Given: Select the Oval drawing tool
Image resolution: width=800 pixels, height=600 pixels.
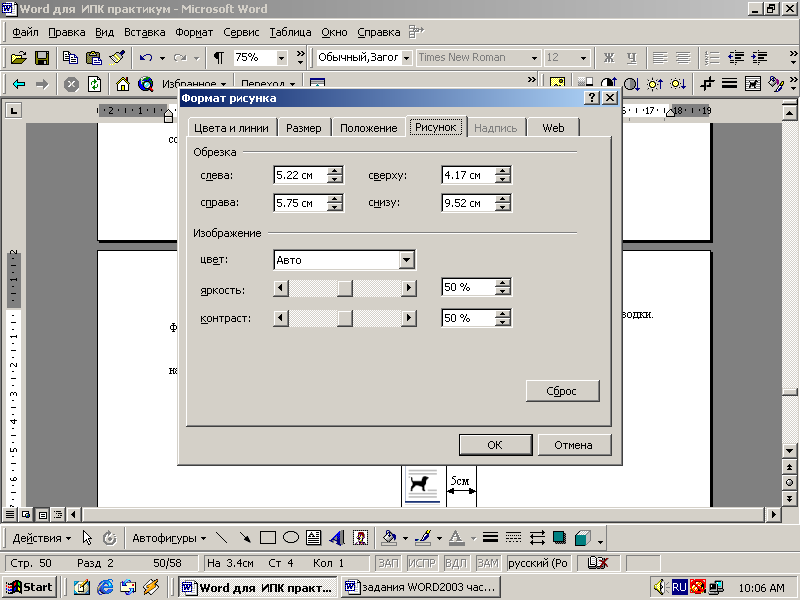Looking at the screenshot, I should [x=291, y=538].
